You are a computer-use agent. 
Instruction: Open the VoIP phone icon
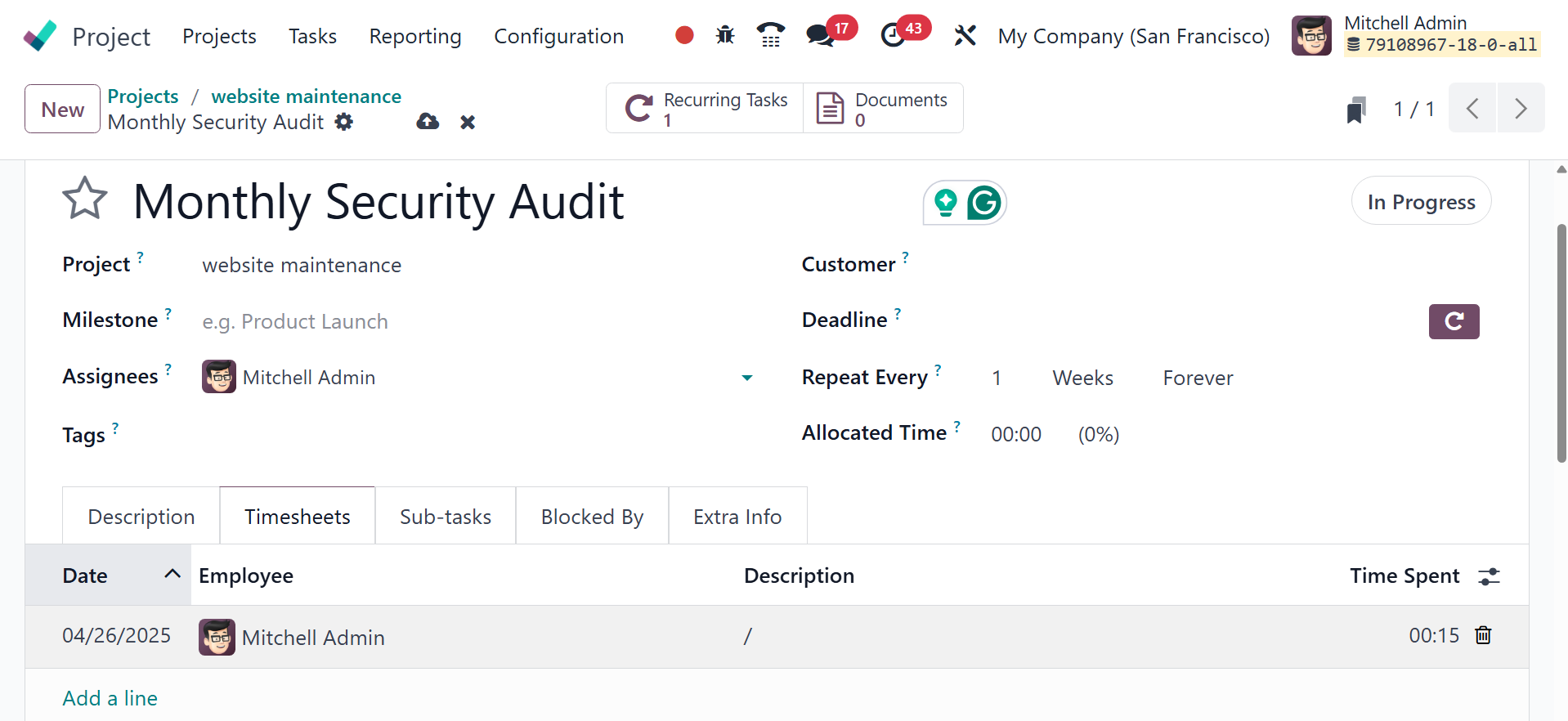[x=770, y=35]
